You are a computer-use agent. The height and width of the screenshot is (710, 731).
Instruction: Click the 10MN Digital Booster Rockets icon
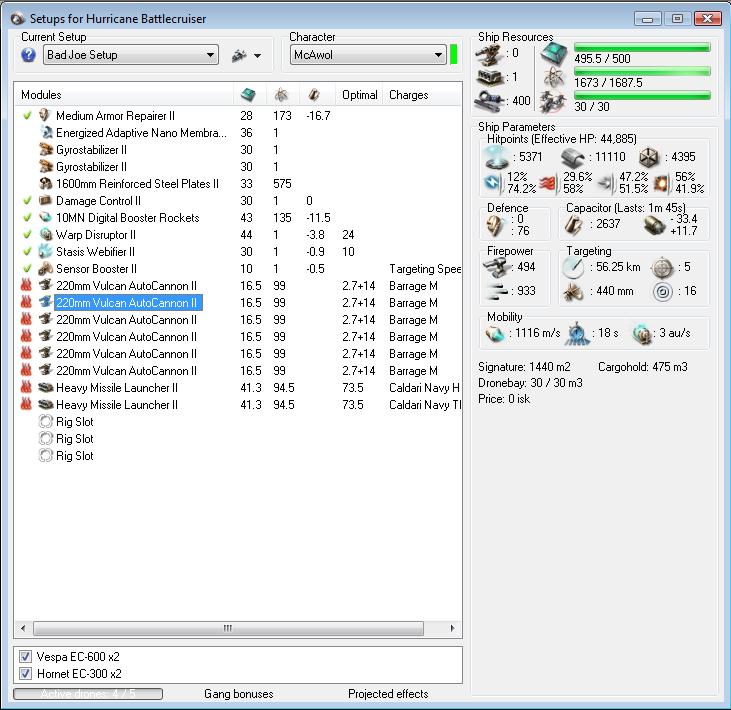tap(45, 217)
